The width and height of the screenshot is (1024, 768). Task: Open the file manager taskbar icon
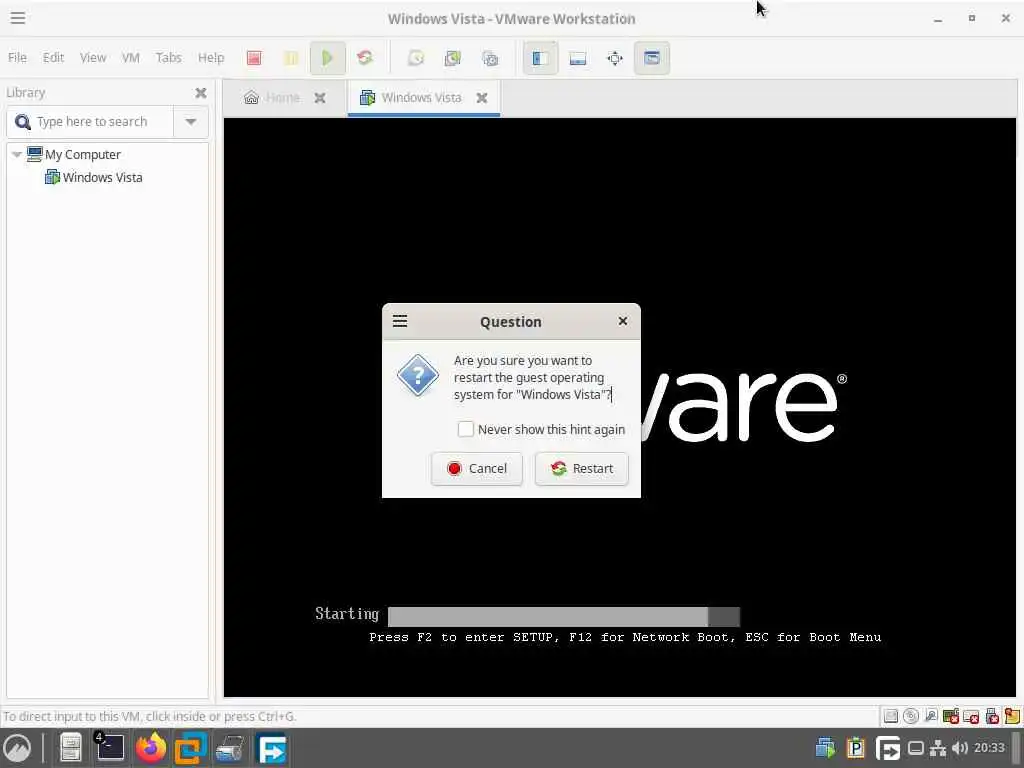pos(71,748)
